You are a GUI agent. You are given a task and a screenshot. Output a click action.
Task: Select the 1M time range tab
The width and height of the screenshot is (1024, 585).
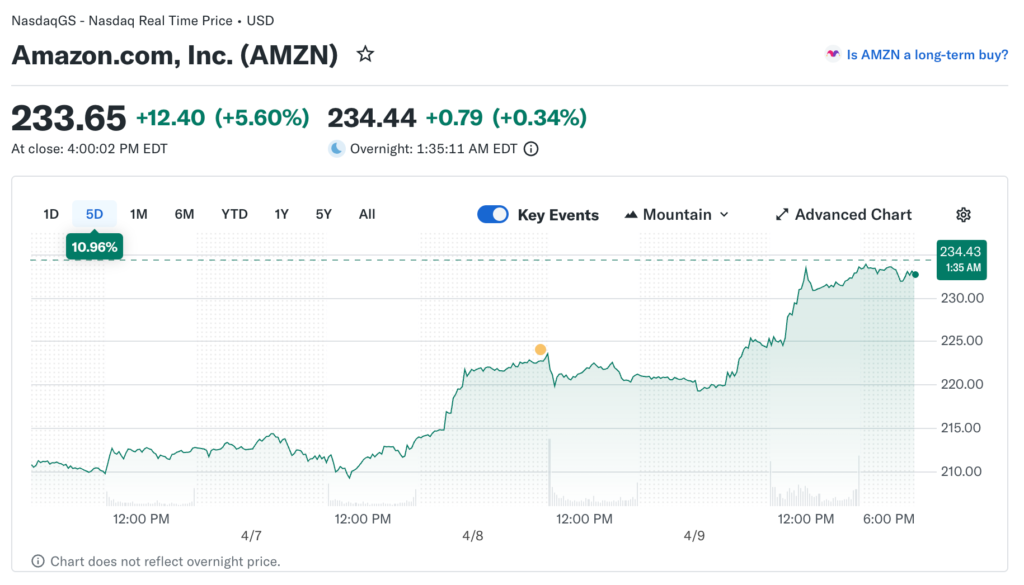[x=139, y=214]
